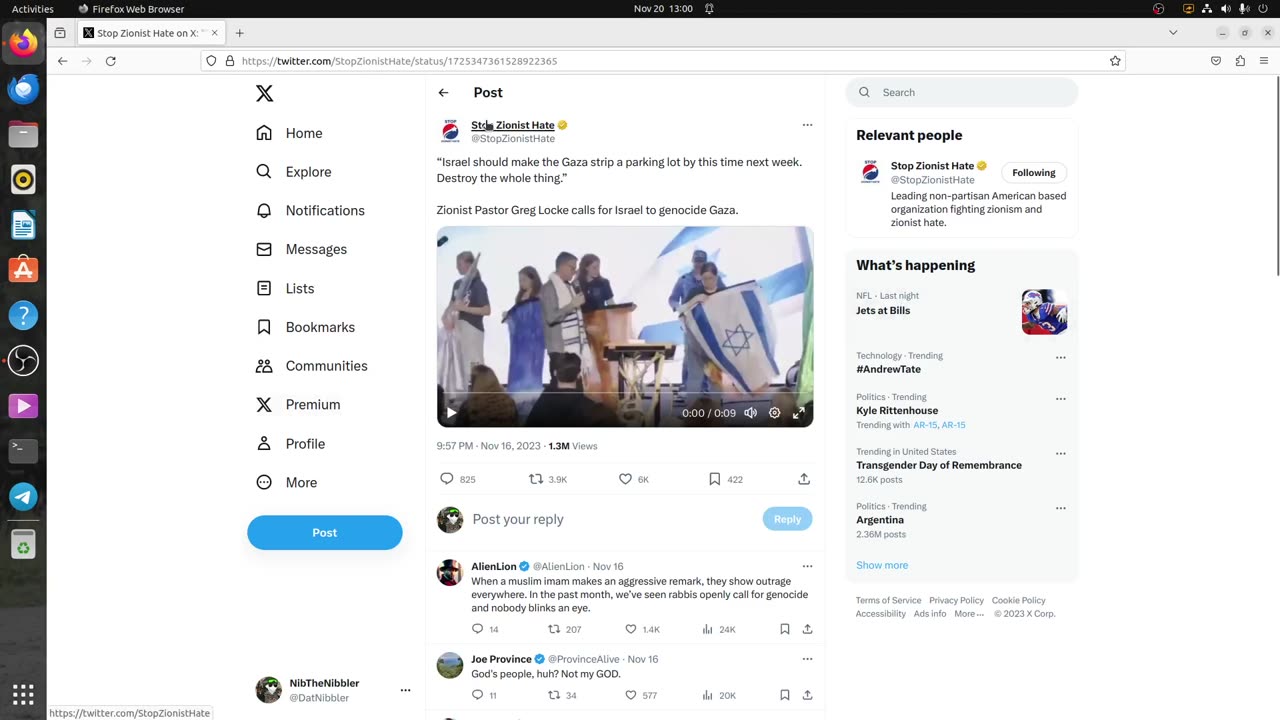Screen dimensions: 1280x720
Task: Open Messages in sidebar
Action: 301,249
